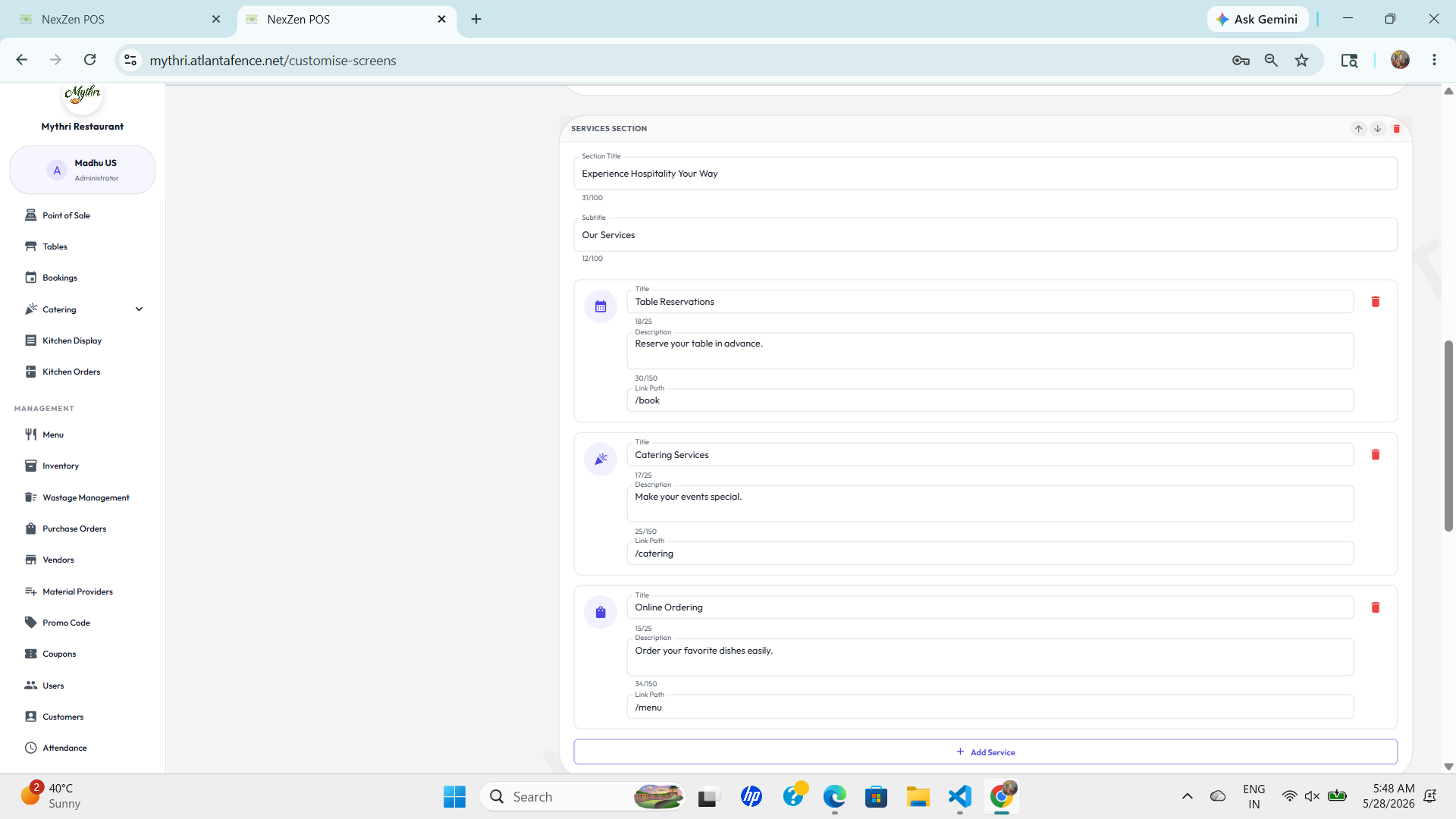
Task: Edit the Catering Services title field
Action: [x=990, y=455]
